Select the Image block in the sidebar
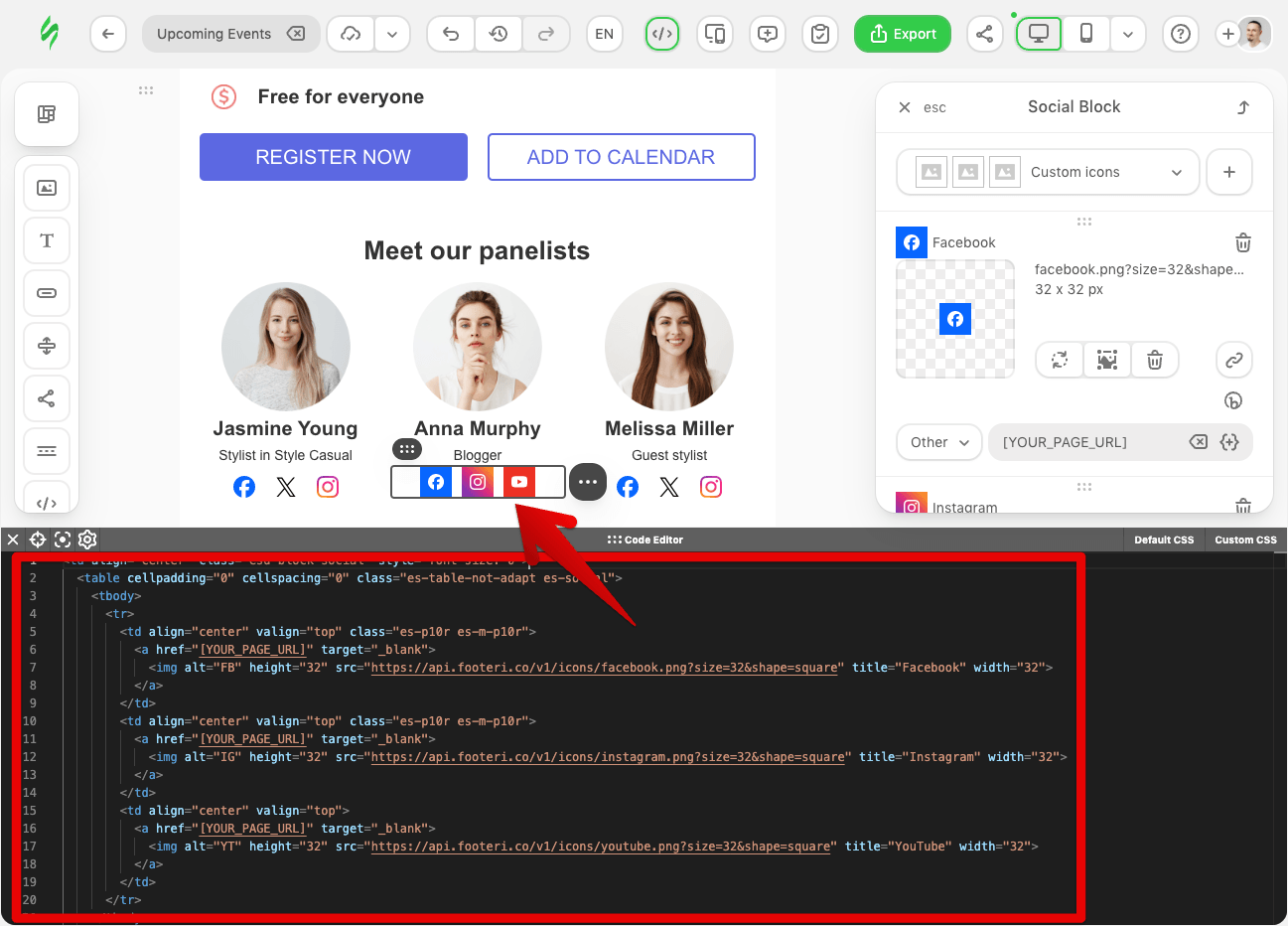Viewport: 1288px width, 926px height. pos(47,188)
